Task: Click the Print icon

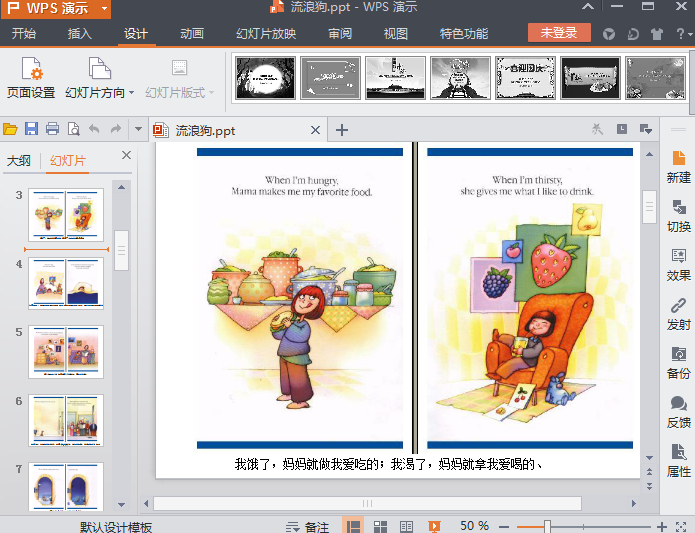Action: click(52, 129)
